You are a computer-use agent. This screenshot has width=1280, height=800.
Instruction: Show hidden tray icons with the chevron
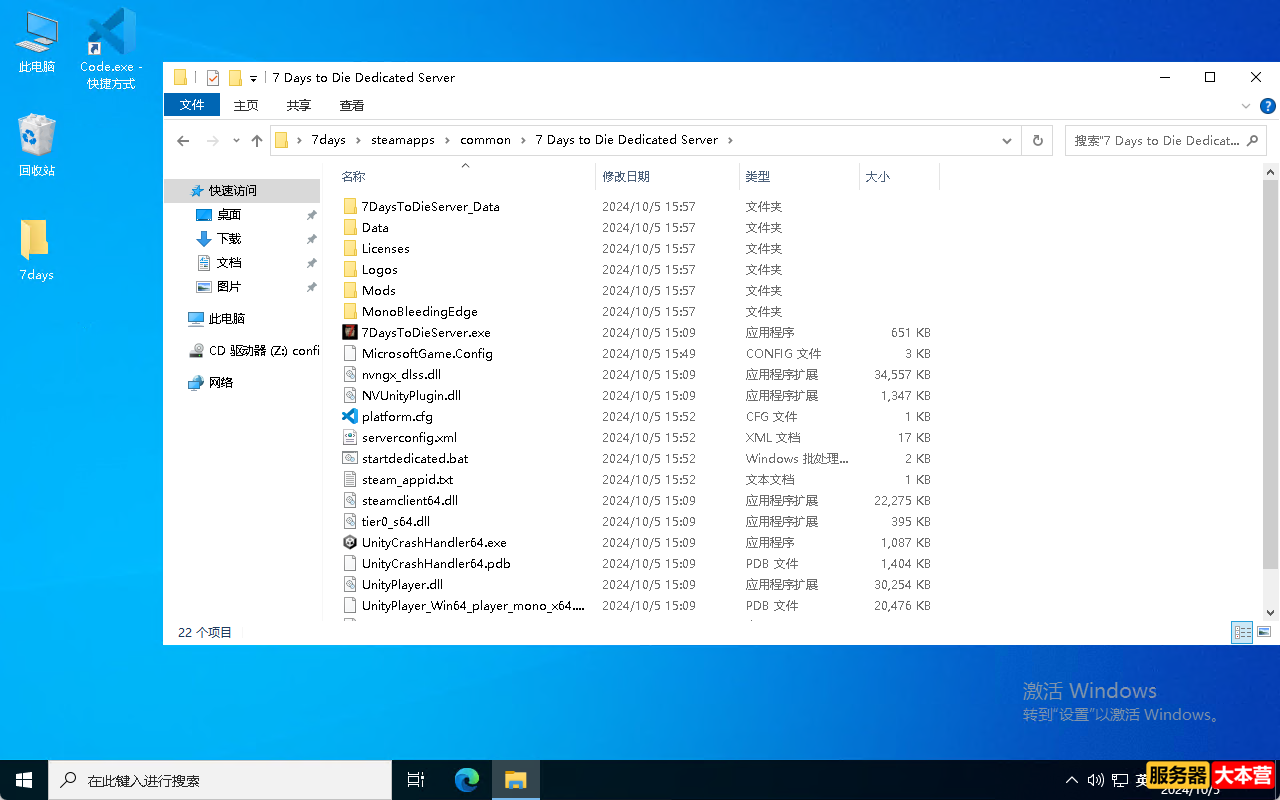click(x=1072, y=780)
